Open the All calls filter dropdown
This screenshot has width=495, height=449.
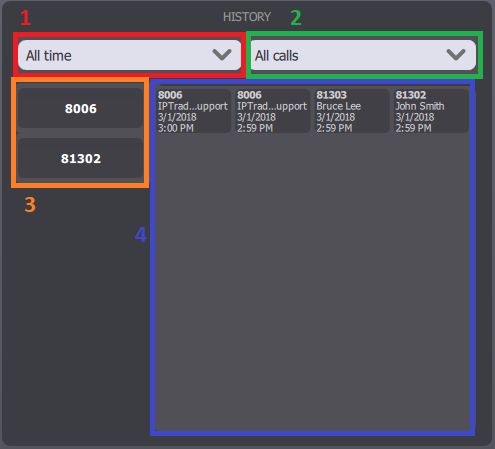tap(363, 55)
